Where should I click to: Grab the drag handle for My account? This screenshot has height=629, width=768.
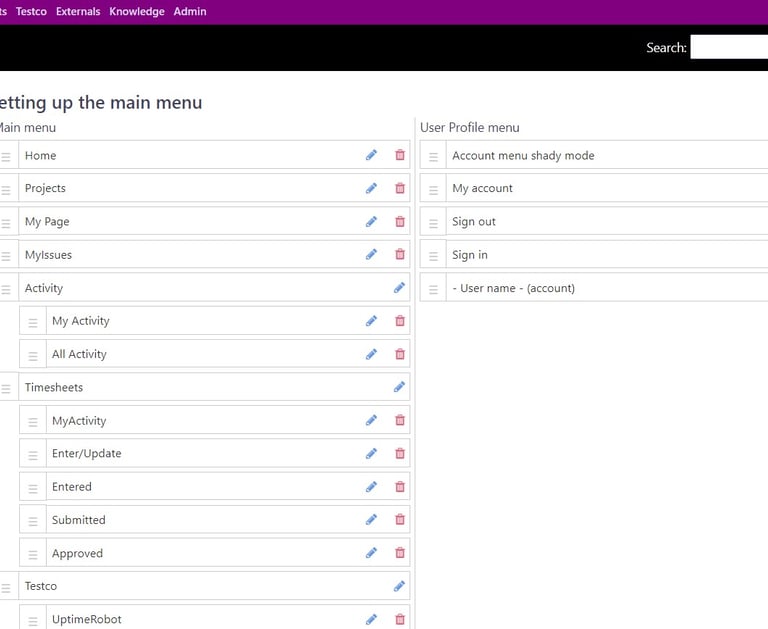433,190
